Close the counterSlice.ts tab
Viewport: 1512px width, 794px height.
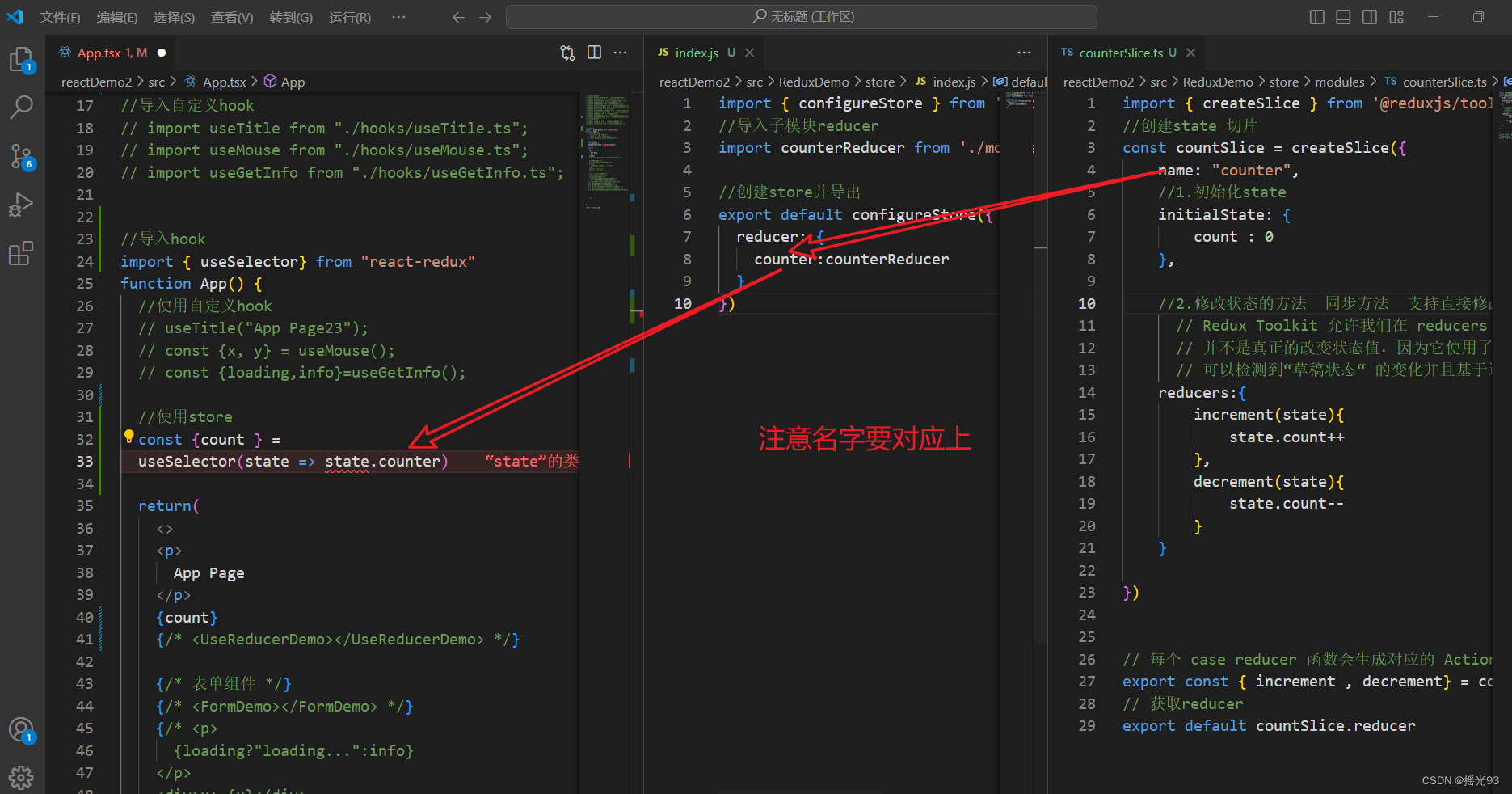tap(1190, 53)
